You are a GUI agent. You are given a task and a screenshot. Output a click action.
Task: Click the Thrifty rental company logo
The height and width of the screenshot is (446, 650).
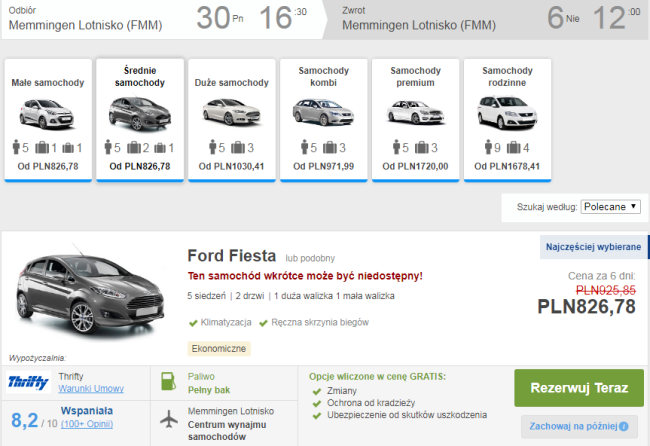29,382
